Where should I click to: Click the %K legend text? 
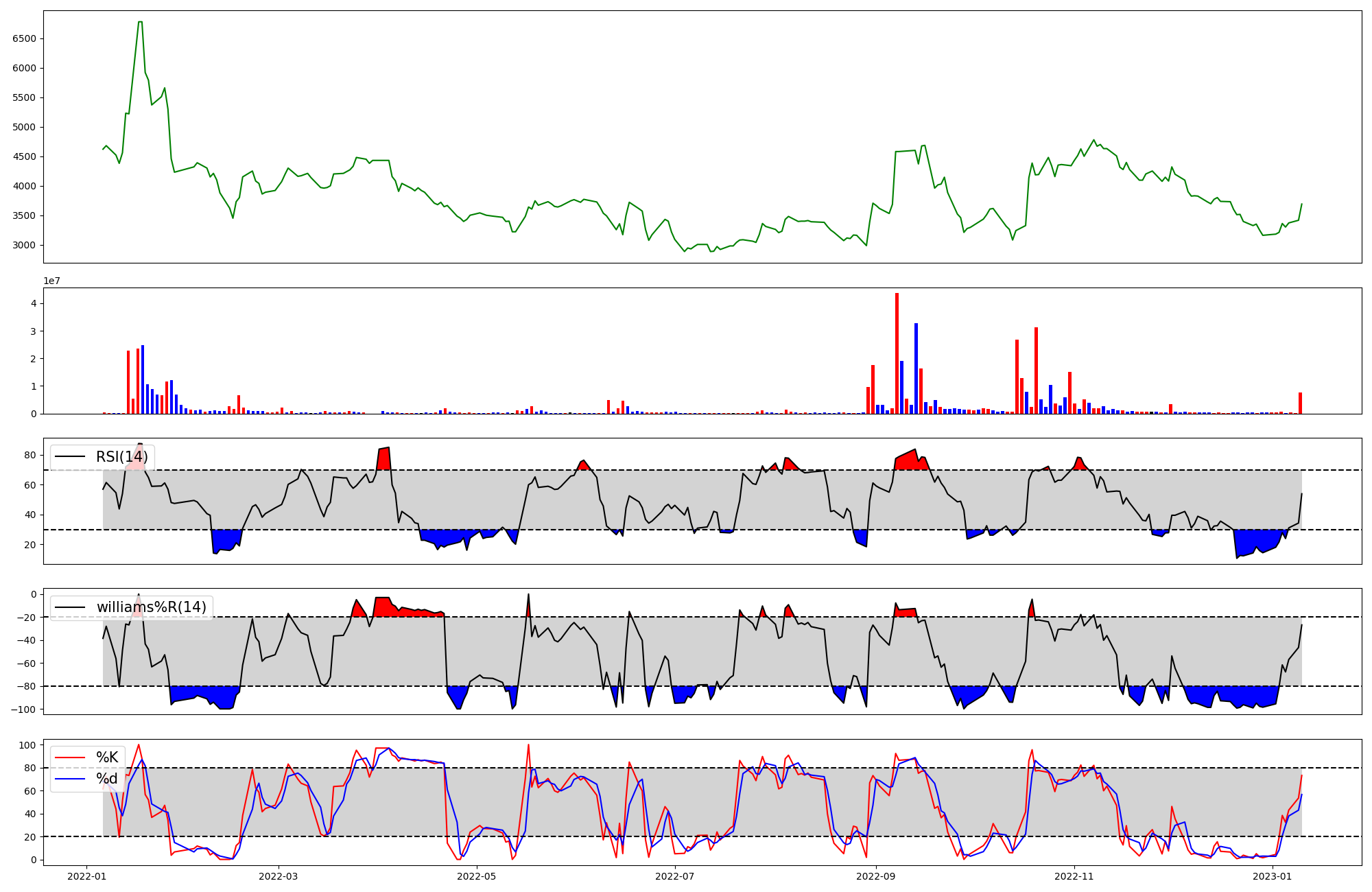[x=107, y=758]
